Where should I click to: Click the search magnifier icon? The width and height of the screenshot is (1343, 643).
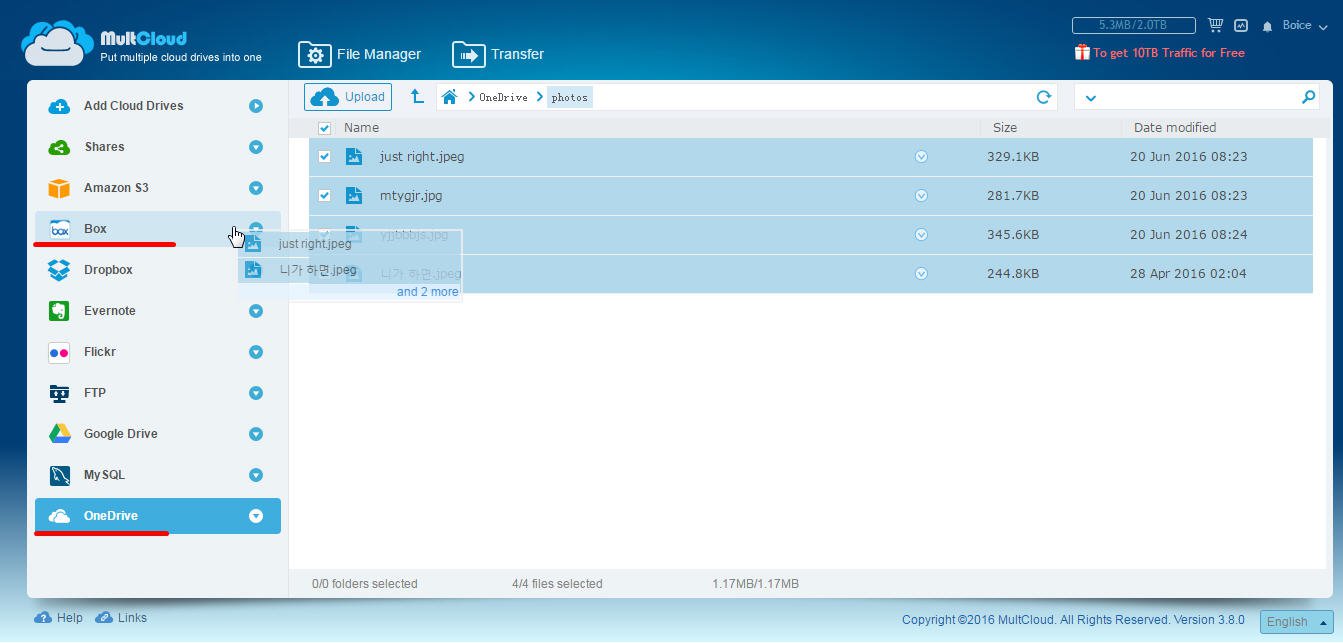click(1308, 97)
